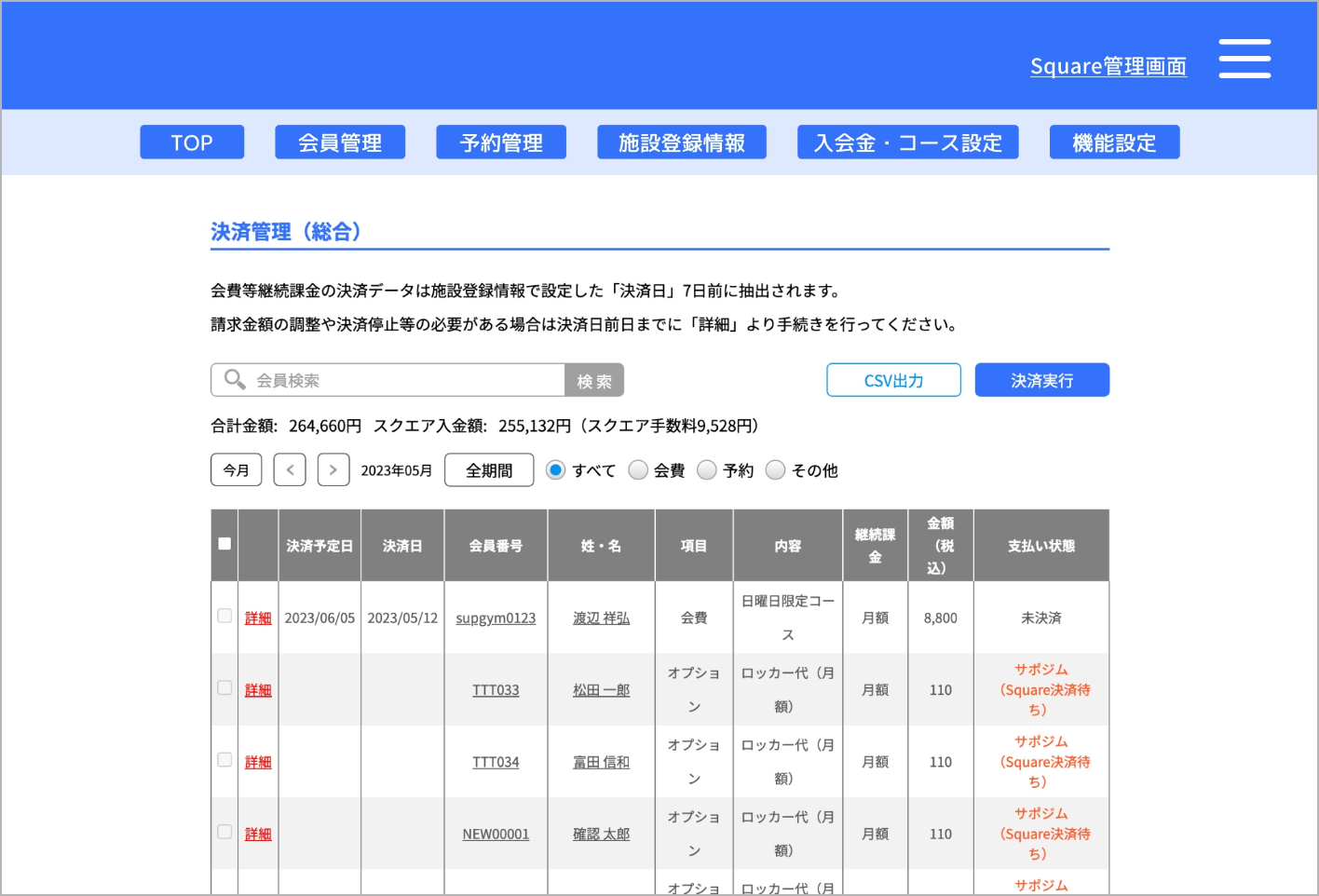
Task: Open the hamburger menu icon
Action: 1244,59
